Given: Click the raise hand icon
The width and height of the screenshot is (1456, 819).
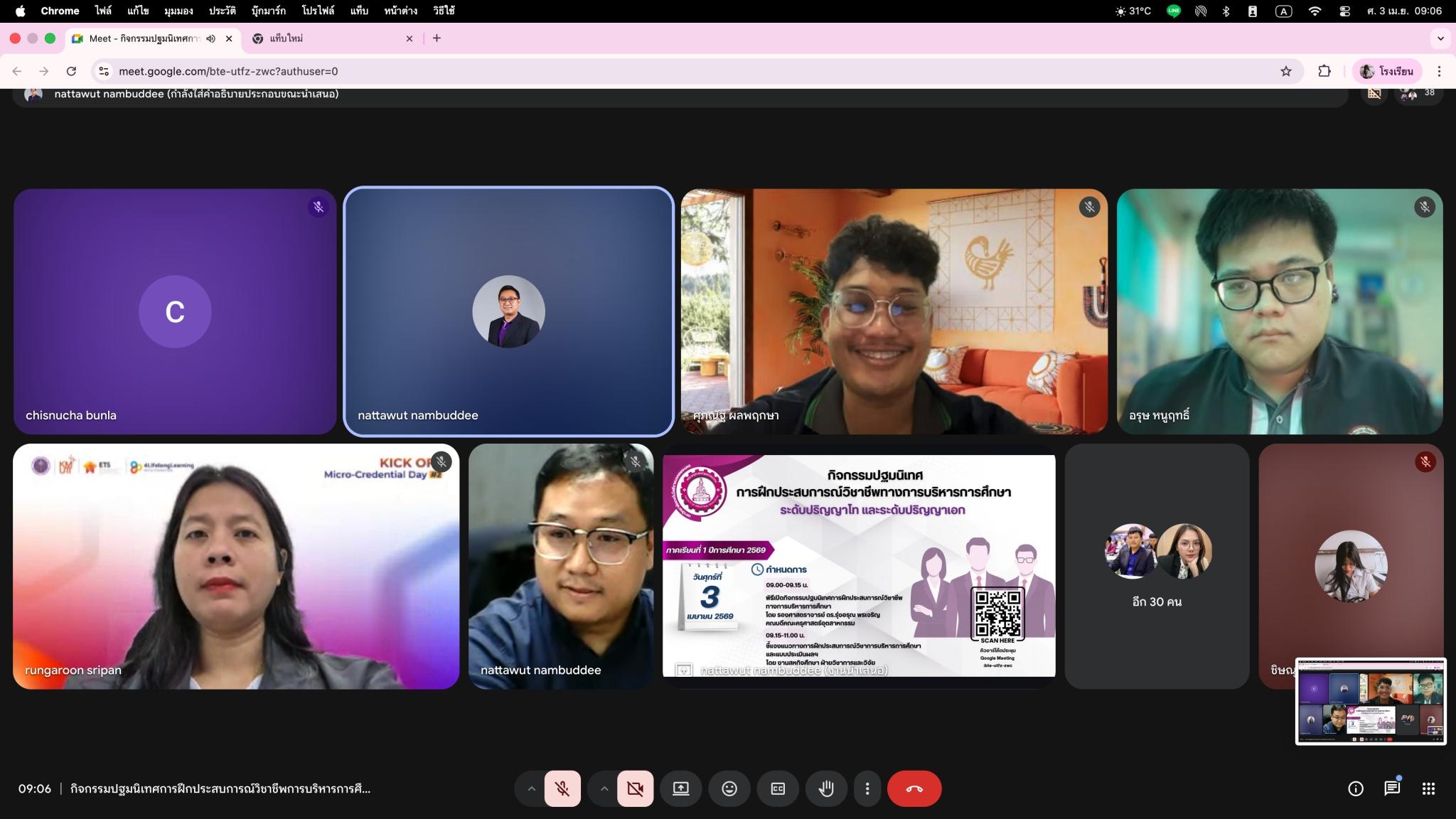Looking at the screenshot, I should 826,788.
